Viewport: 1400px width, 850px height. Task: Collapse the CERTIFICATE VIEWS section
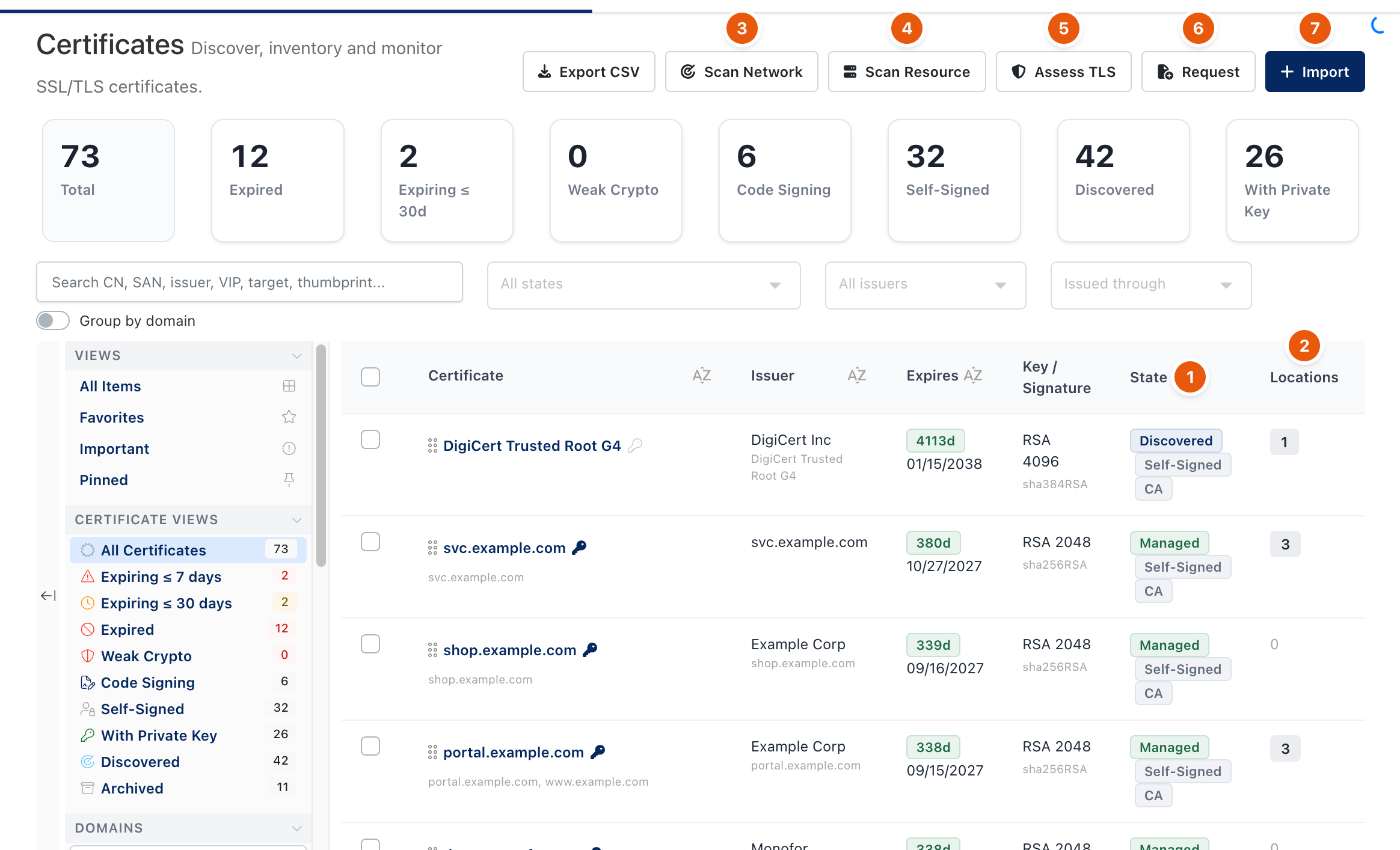[x=297, y=520]
